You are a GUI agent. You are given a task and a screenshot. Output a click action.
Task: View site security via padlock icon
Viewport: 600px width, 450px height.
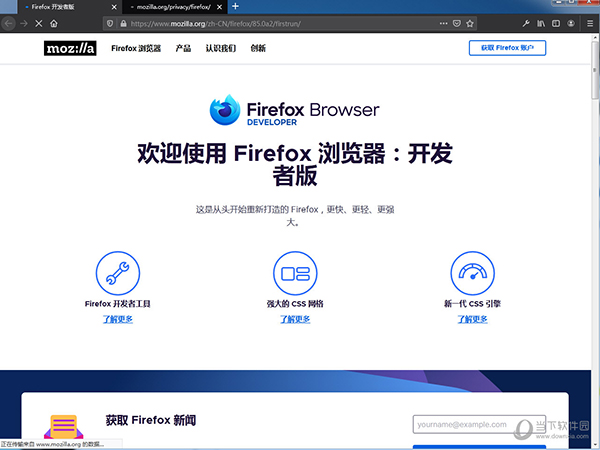pos(123,23)
